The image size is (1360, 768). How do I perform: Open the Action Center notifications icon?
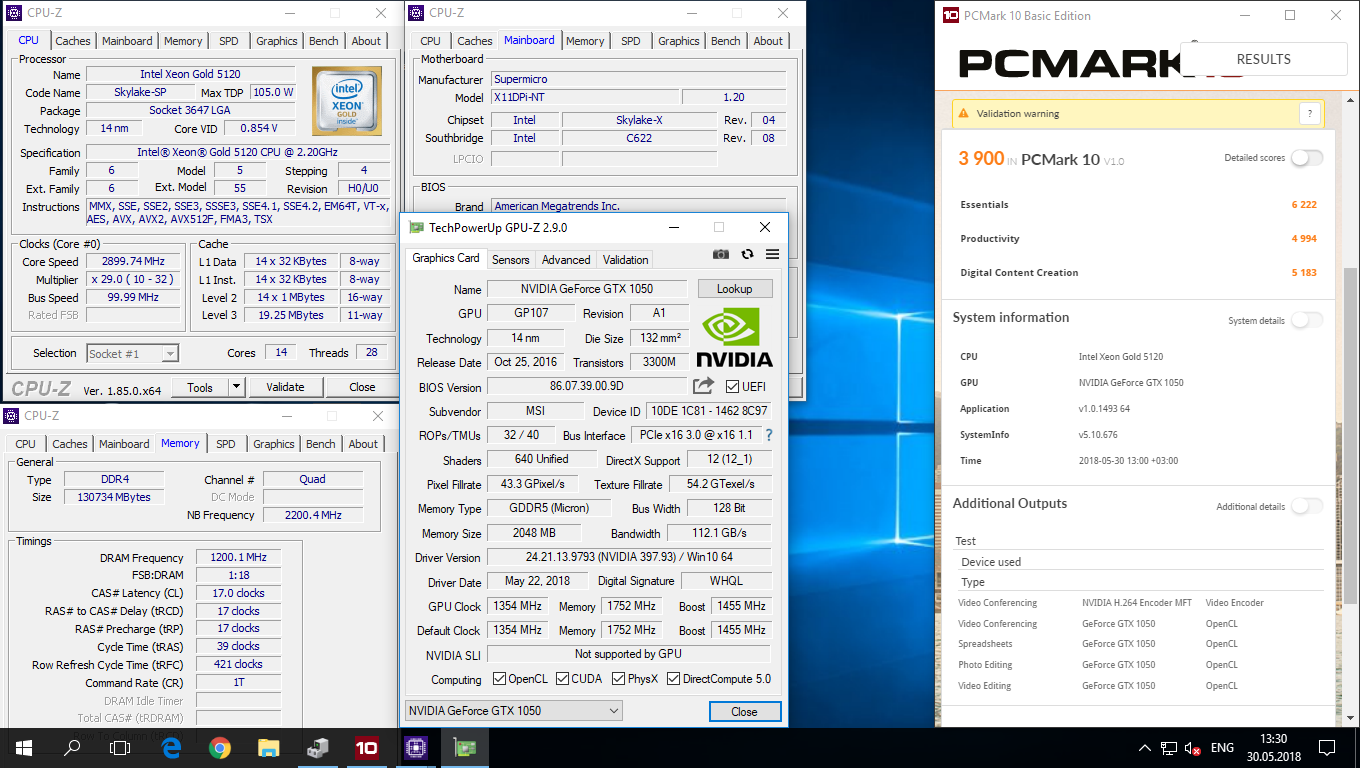(x=1327, y=747)
